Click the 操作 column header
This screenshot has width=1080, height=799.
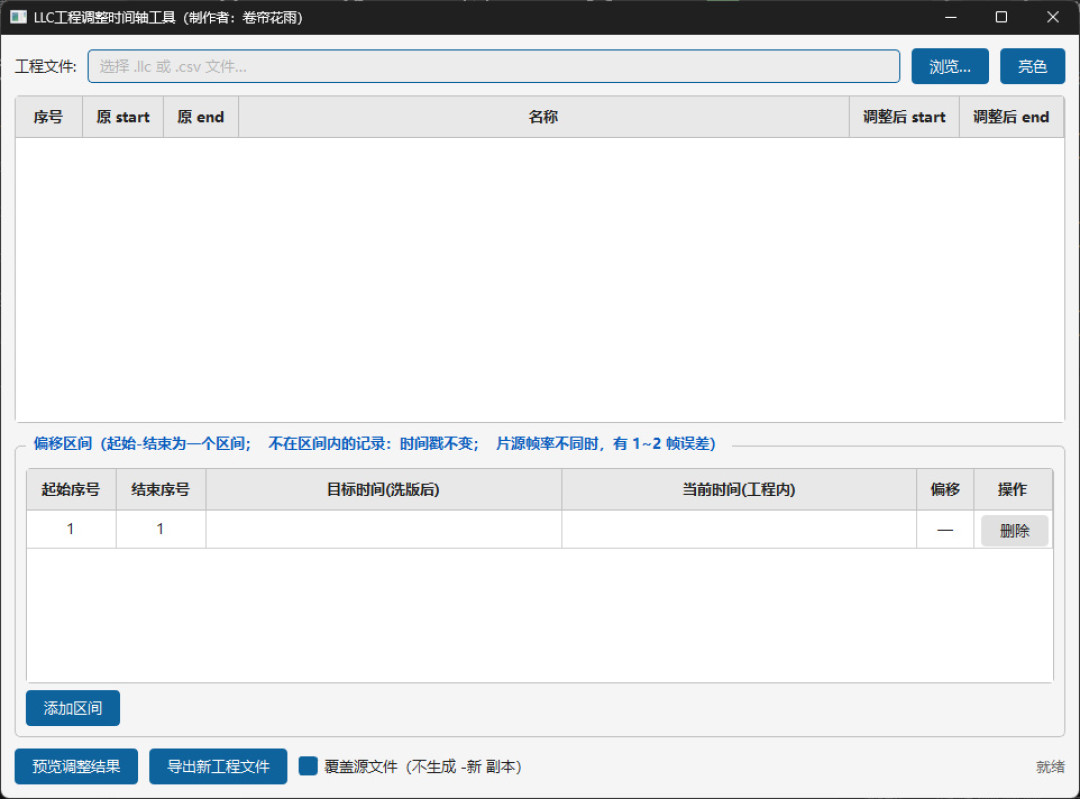coord(1012,490)
